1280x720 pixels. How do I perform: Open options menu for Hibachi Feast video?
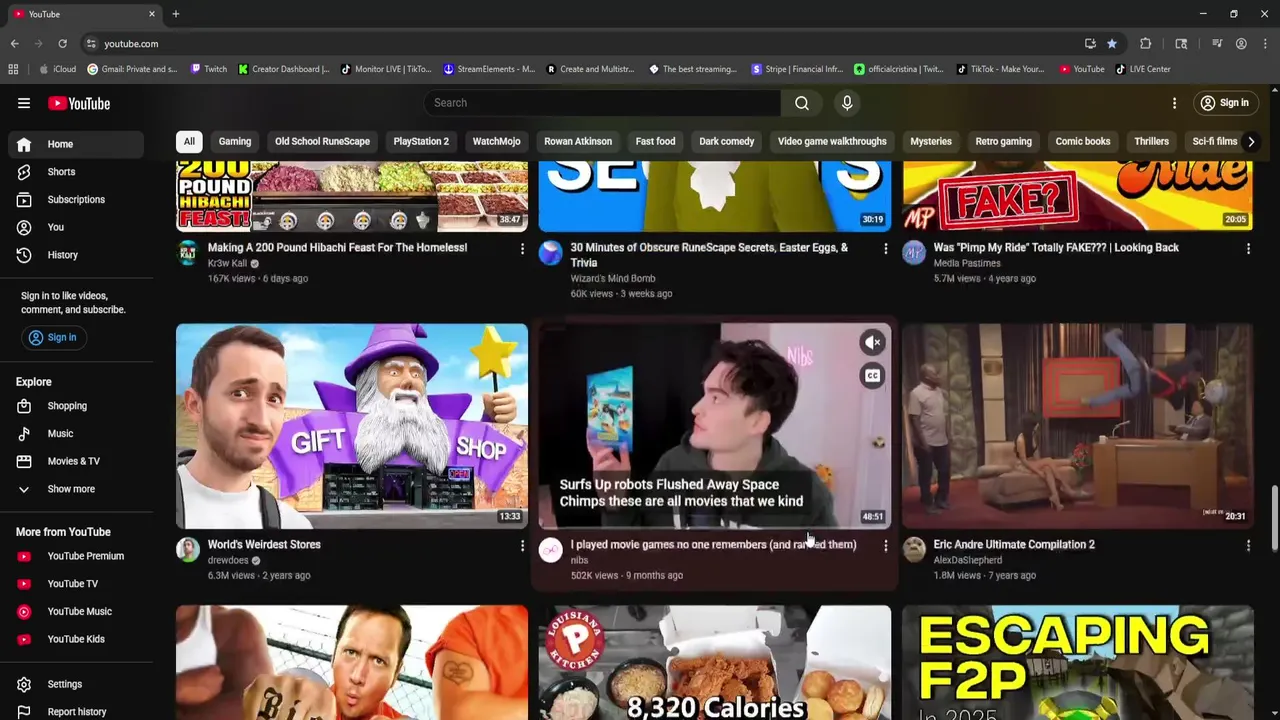pos(522,248)
